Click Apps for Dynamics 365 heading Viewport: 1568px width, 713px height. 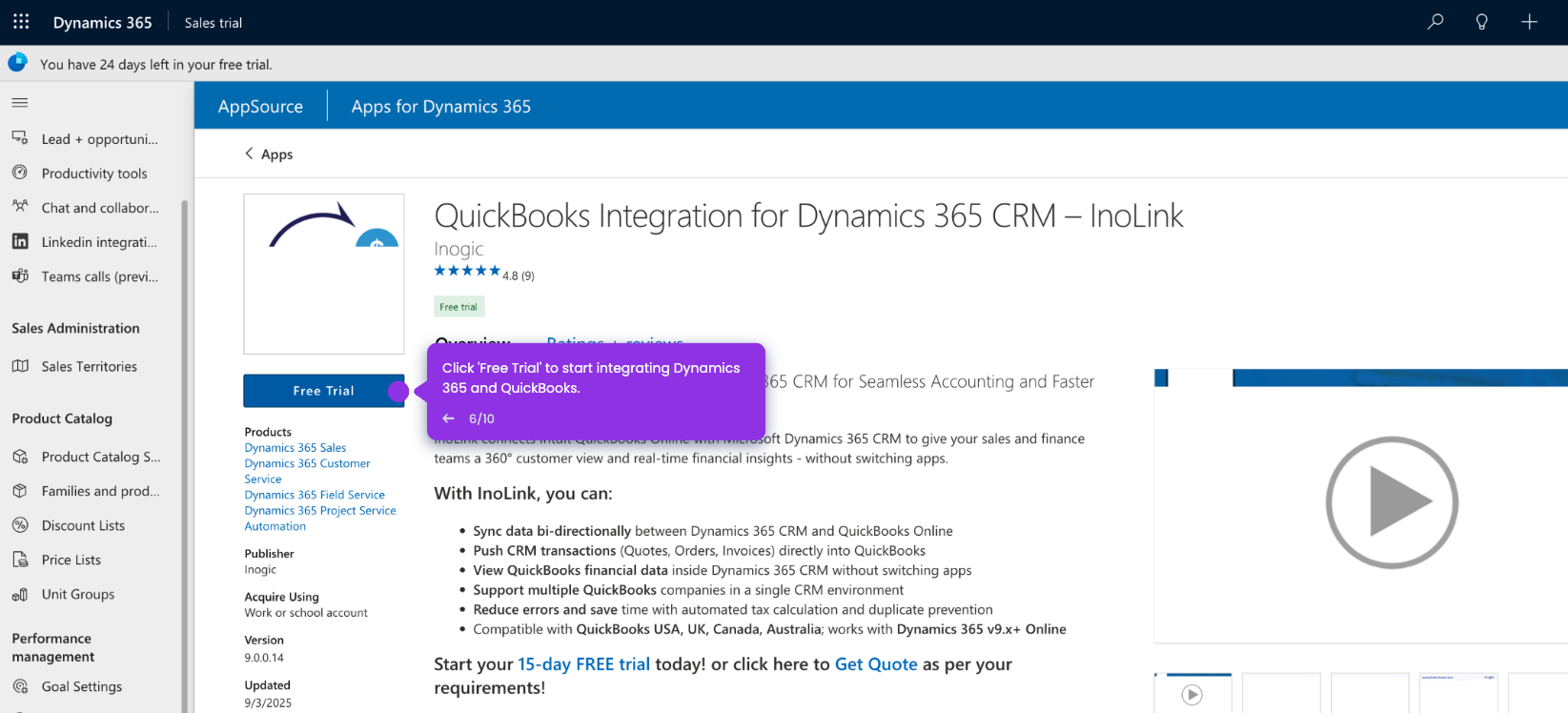(441, 106)
